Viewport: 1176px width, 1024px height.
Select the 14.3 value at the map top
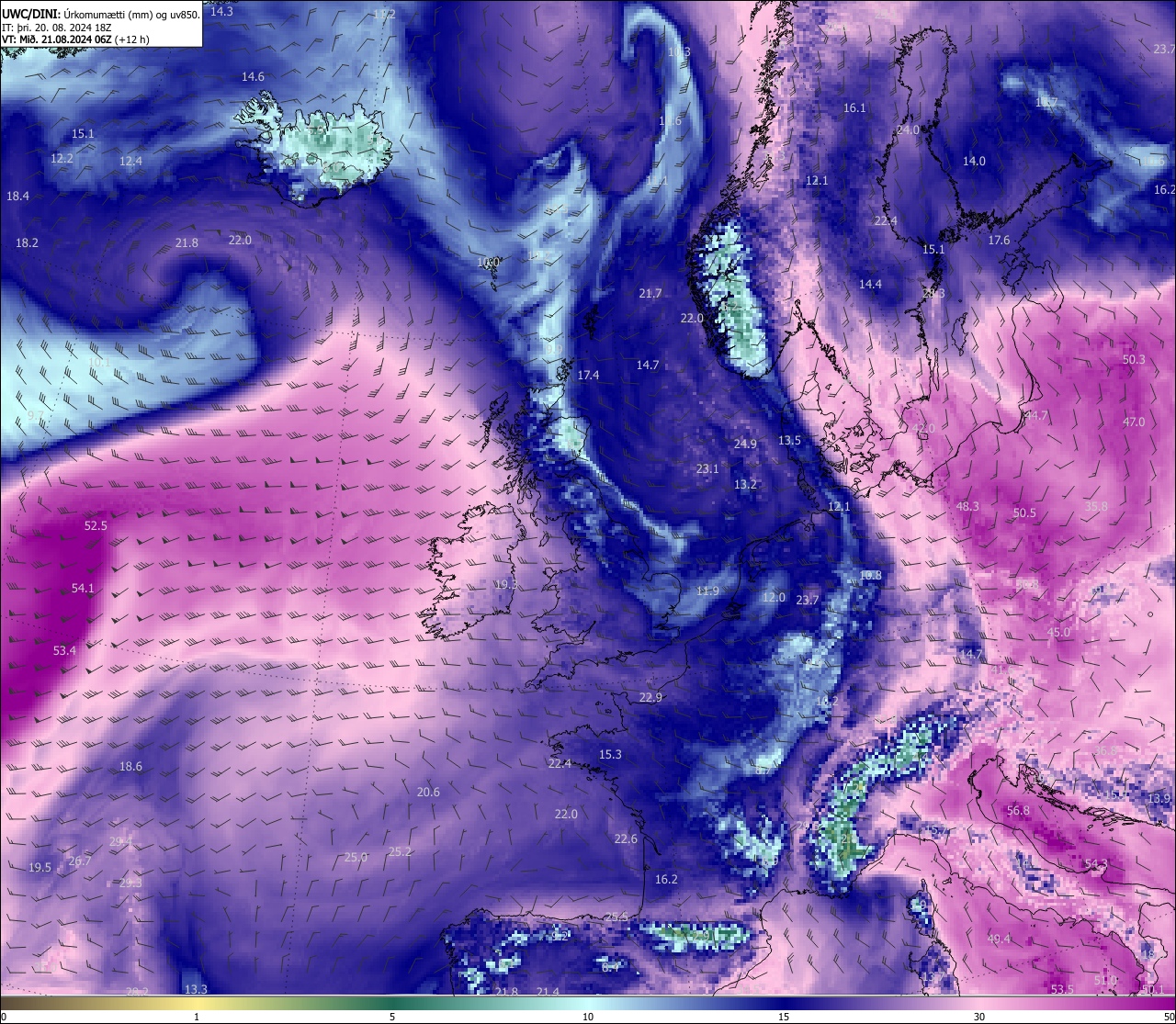pyautogui.click(x=221, y=11)
